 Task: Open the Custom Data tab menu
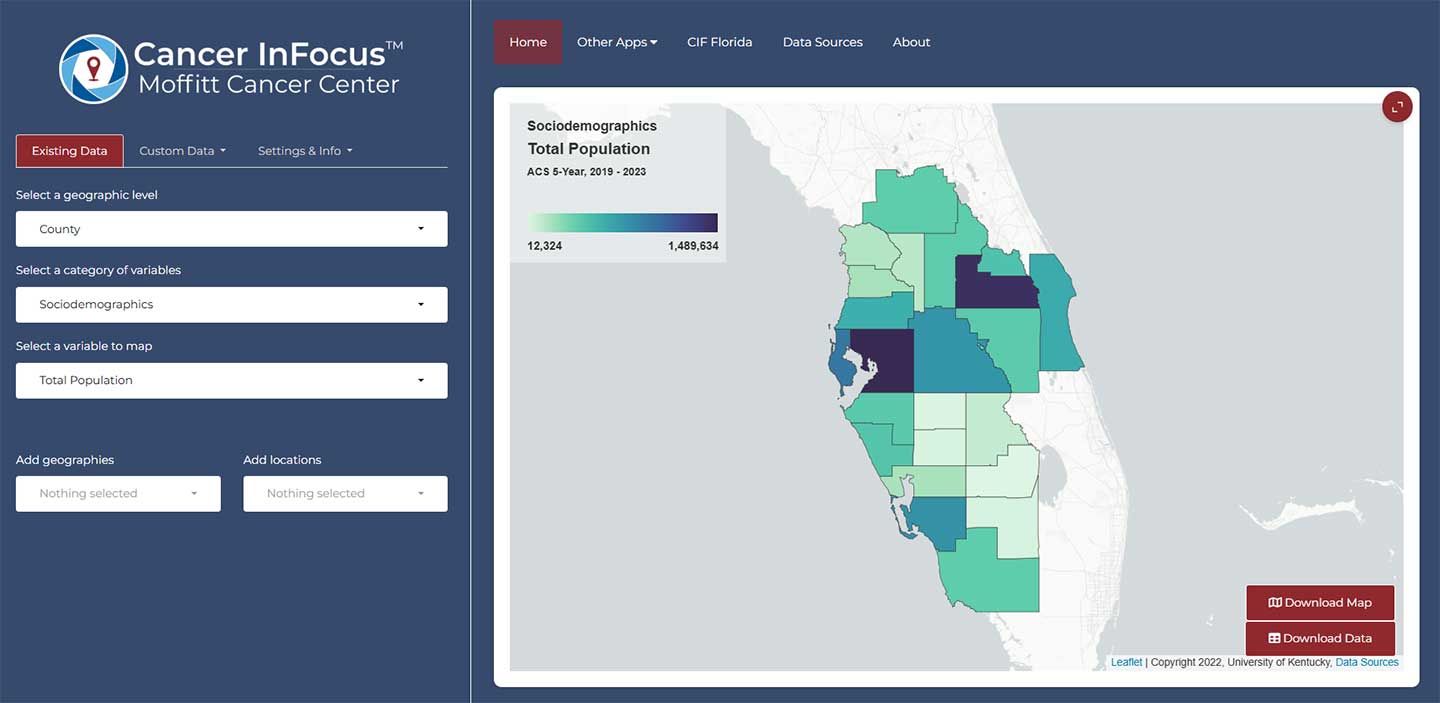[x=182, y=151]
